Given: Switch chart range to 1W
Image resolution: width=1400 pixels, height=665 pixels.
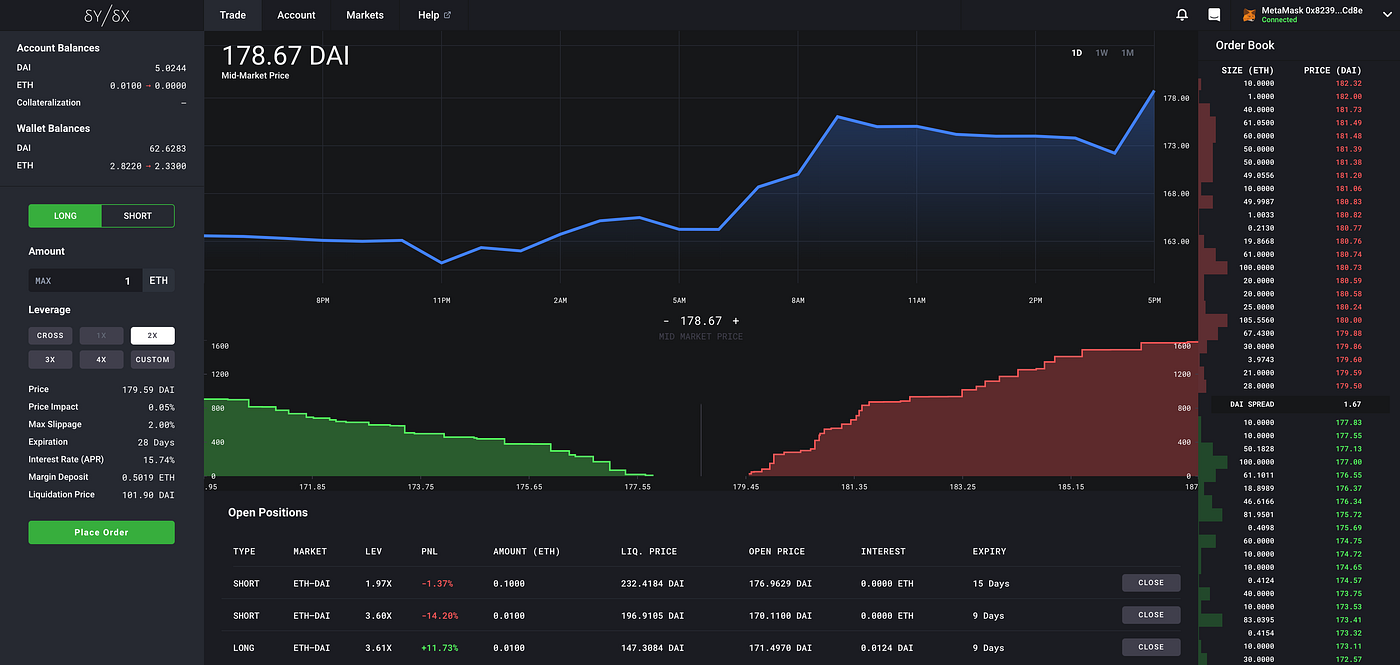Looking at the screenshot, I should [x=1101, y=53].
